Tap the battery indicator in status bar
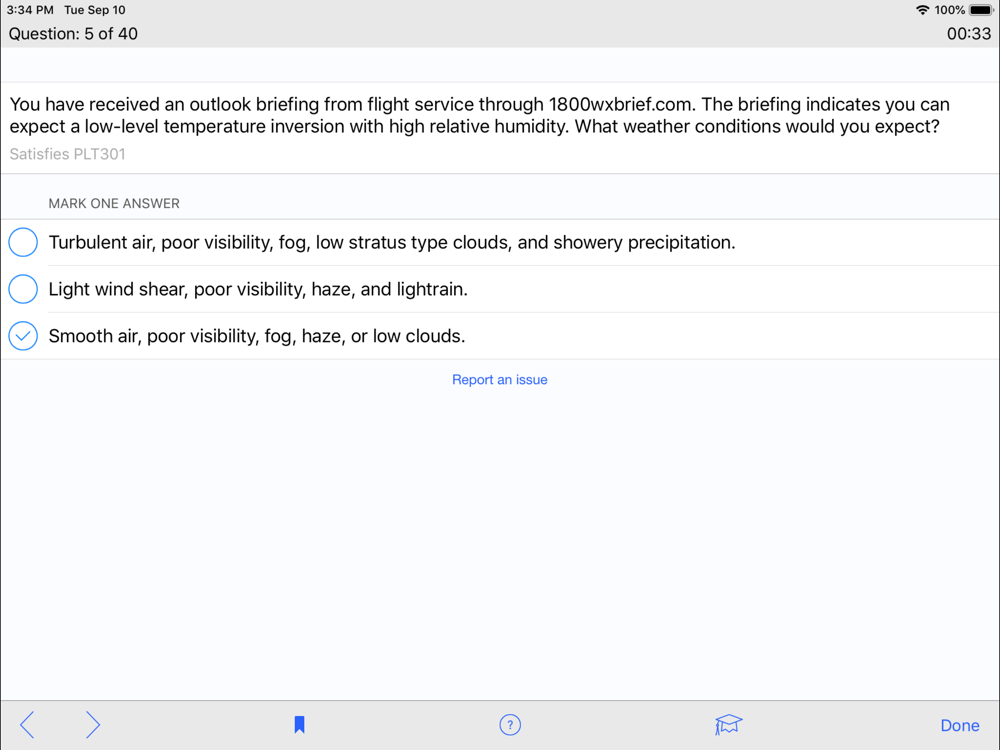 pyautogui.click(x=982, y=10)
